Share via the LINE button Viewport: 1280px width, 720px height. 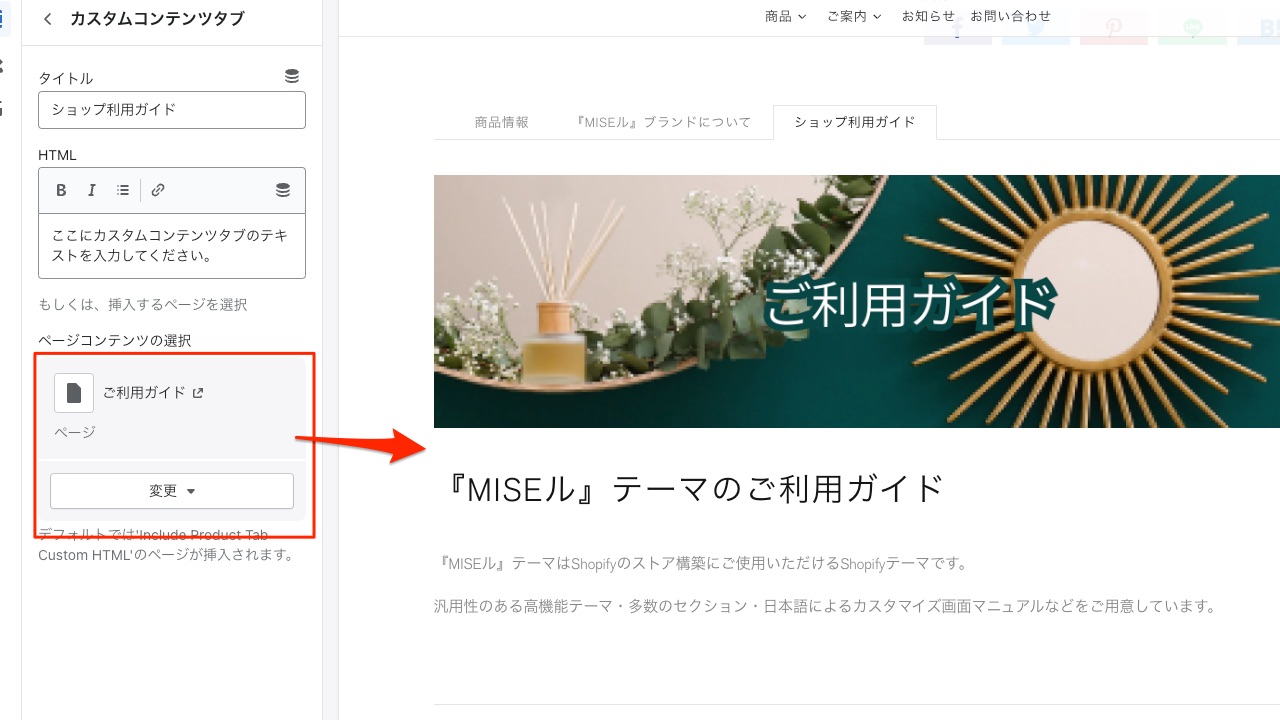click(1192, 30)
